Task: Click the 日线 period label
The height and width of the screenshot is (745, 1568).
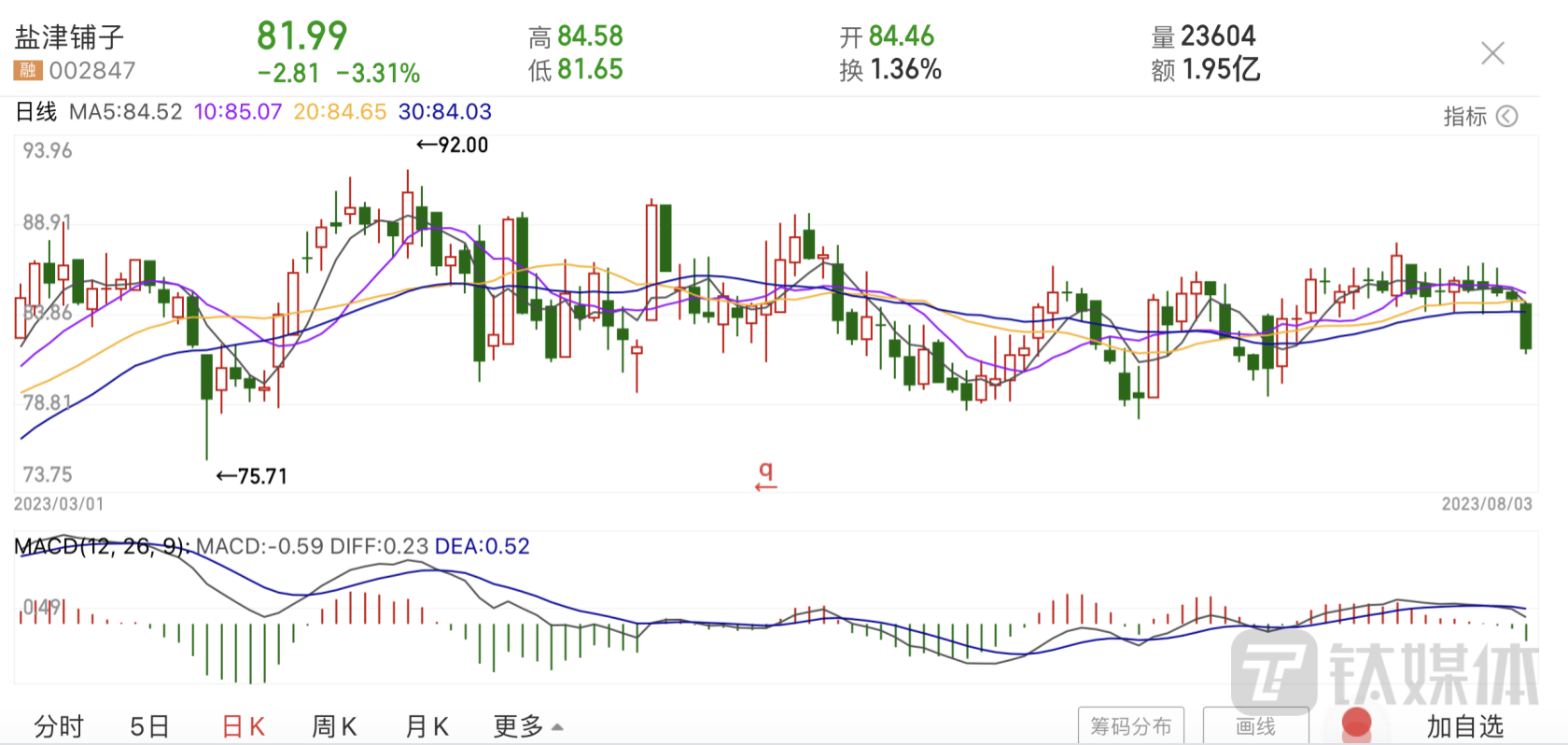Action: [x=36, y=112]
